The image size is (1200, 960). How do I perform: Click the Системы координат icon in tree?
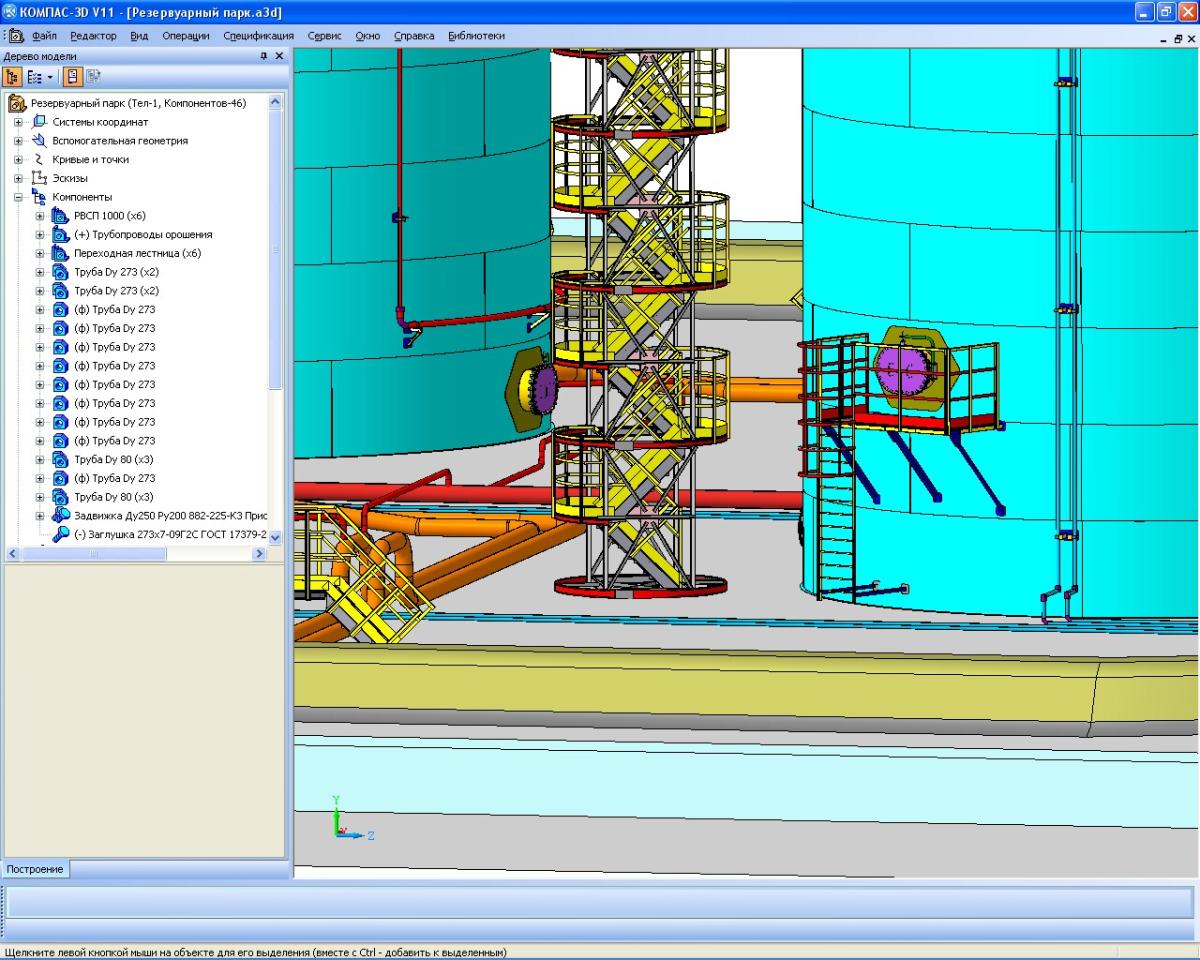pyautogui.click(x=40, y=122)
